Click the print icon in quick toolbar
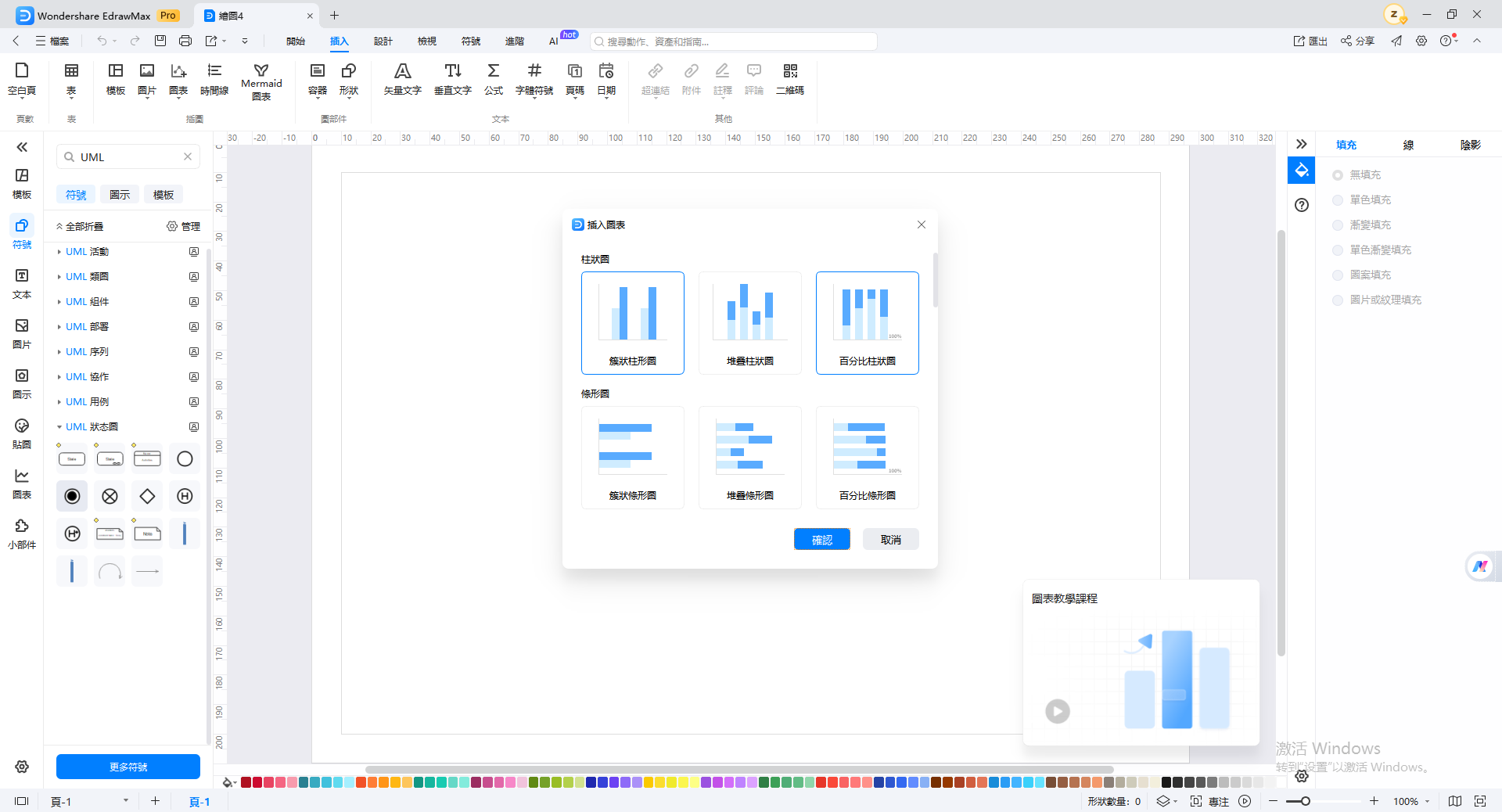This screenshot has width=1502, height=812. [185, 41]
